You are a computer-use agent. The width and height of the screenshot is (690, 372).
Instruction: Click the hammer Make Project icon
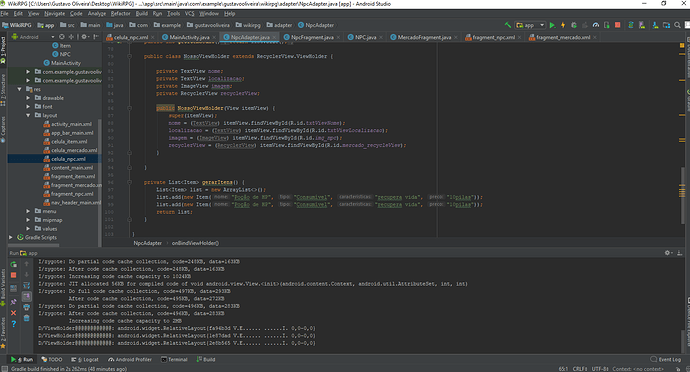[x=508, y=25]
